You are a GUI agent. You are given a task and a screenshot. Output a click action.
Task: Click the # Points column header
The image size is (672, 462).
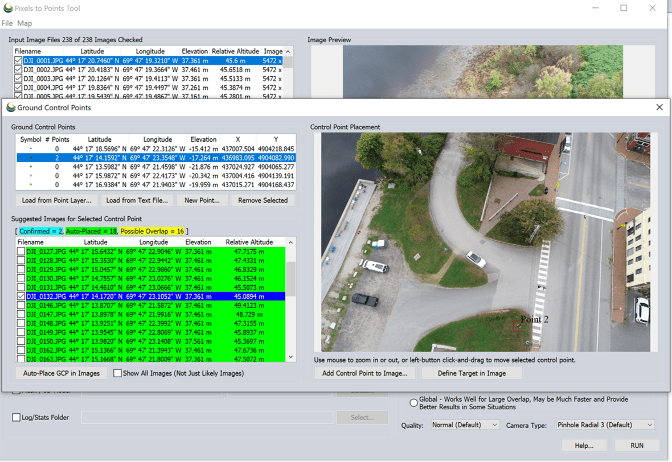coord(57,139)
